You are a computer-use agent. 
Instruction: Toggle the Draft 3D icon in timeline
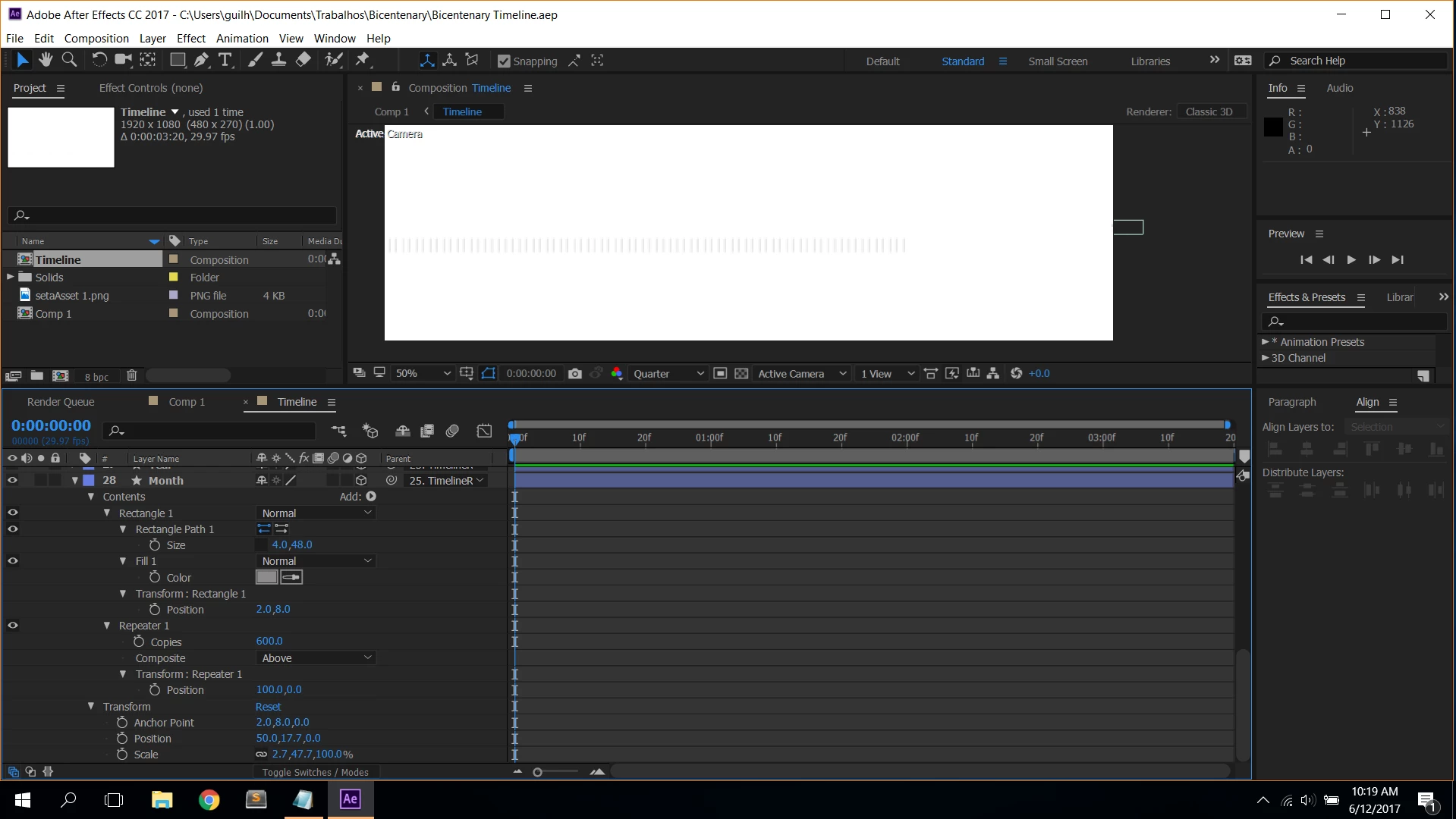[370, 431]
